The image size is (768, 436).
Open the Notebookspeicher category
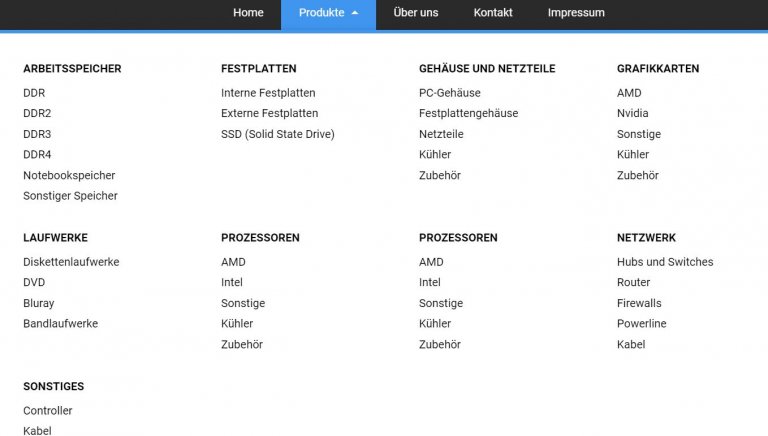[x=69, y=175]
